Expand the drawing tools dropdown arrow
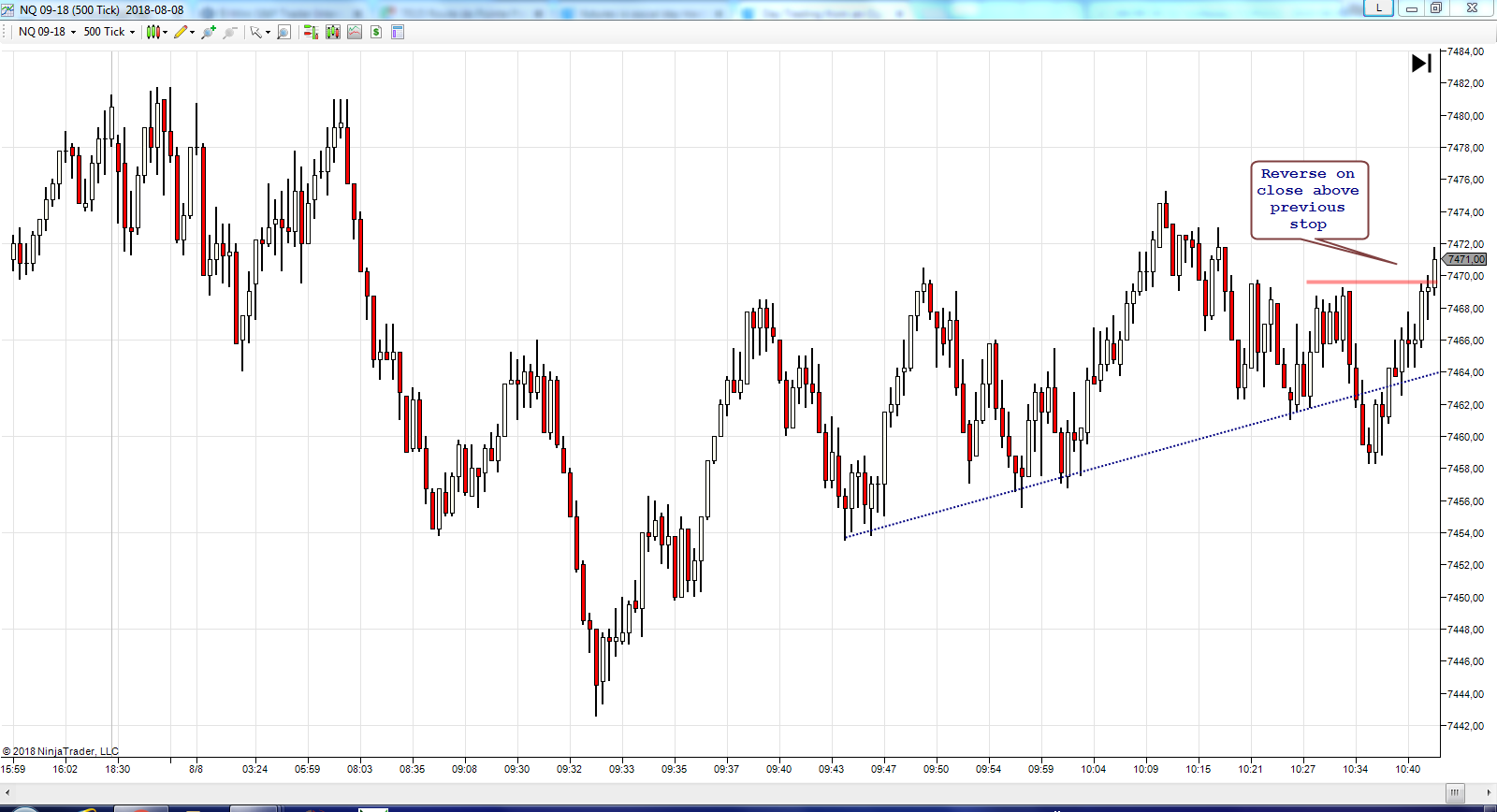 193,32
